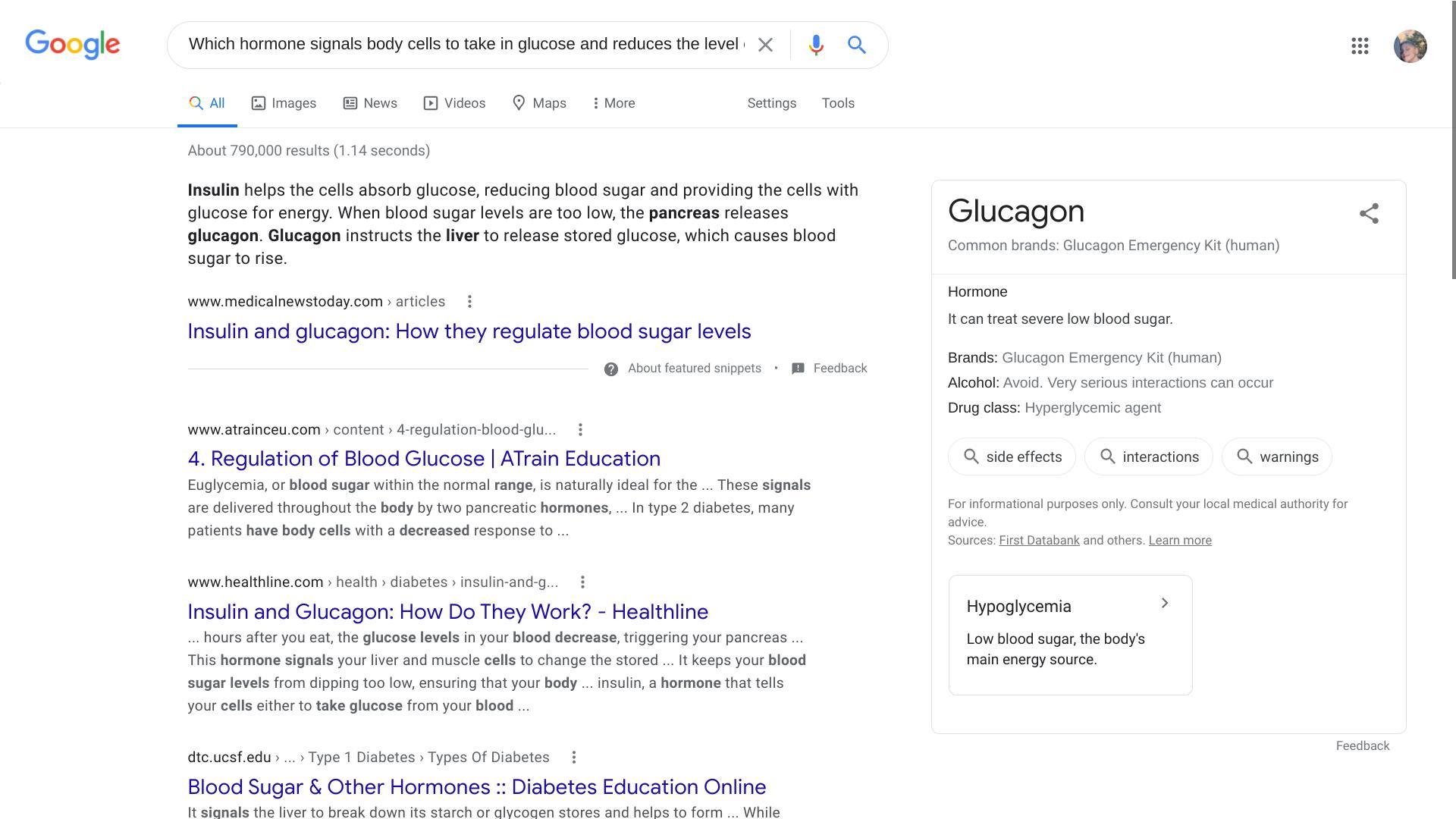Open three-dot menu for medicalnewstoday result

[x=469, y=302]
